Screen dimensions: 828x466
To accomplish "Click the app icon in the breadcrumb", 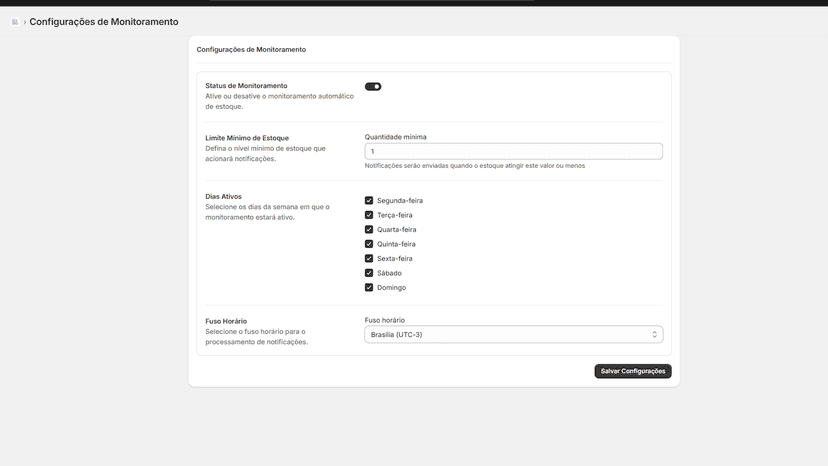I will point(15,22).
